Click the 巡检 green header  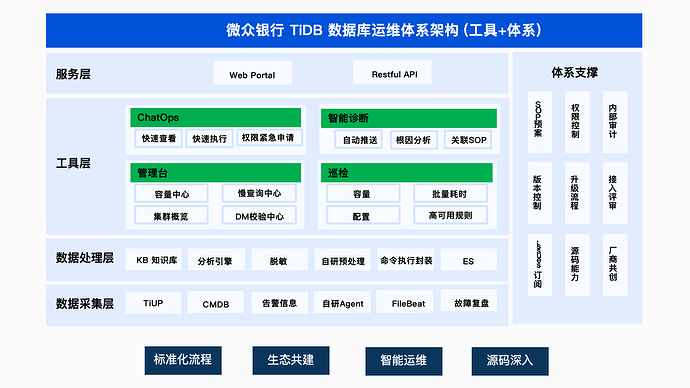click(407, 173)
